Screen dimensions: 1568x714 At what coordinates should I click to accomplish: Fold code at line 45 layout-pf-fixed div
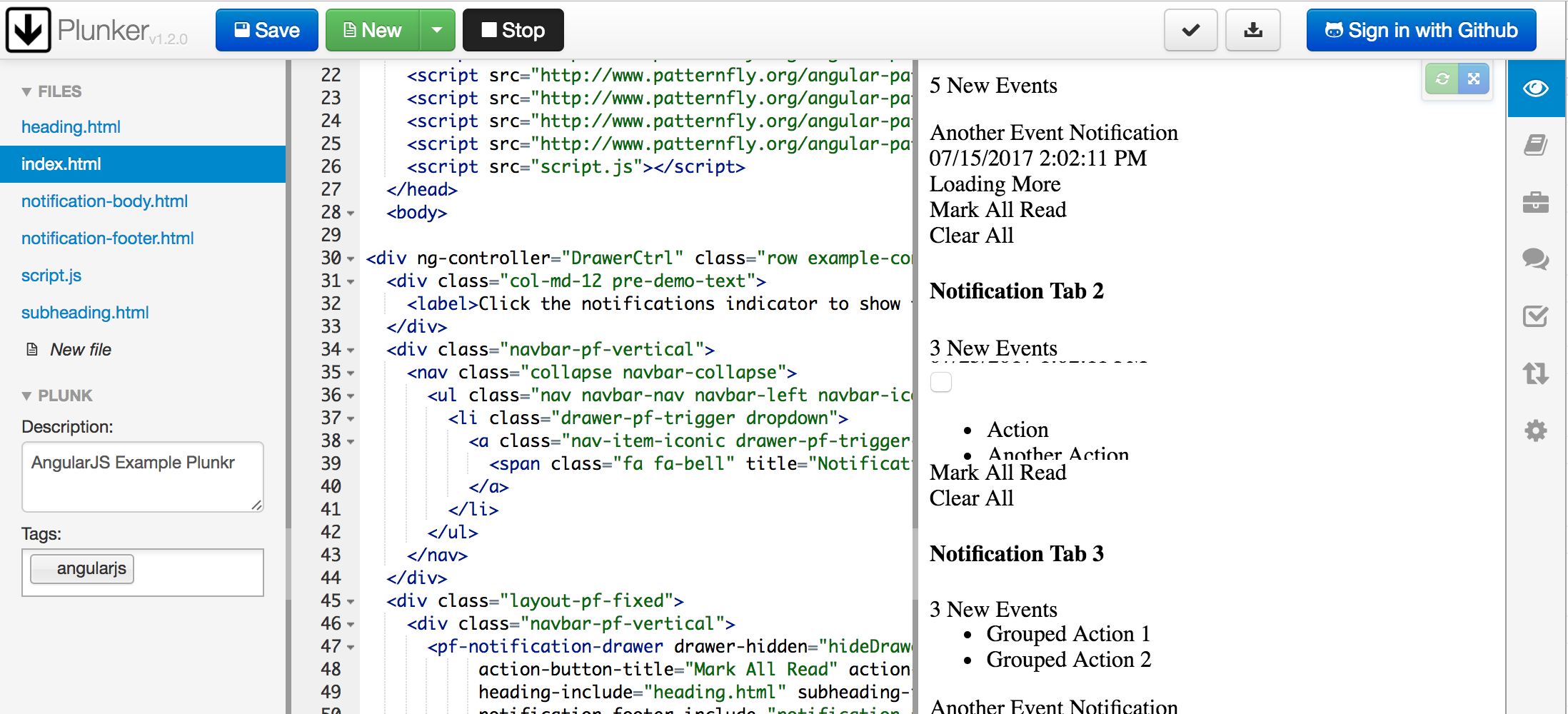click(351, 601)
